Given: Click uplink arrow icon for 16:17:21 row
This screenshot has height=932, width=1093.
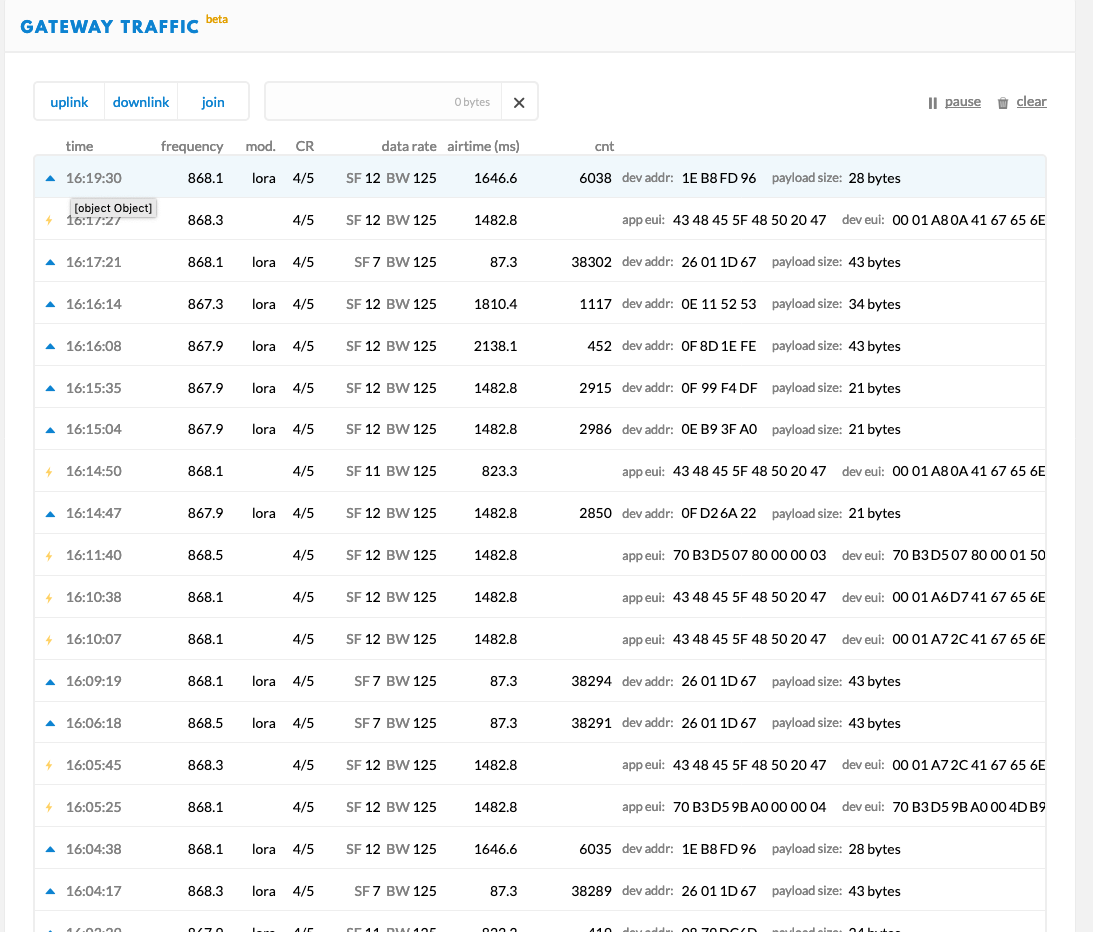Looking at the screenshot, I should coord(50,262).
